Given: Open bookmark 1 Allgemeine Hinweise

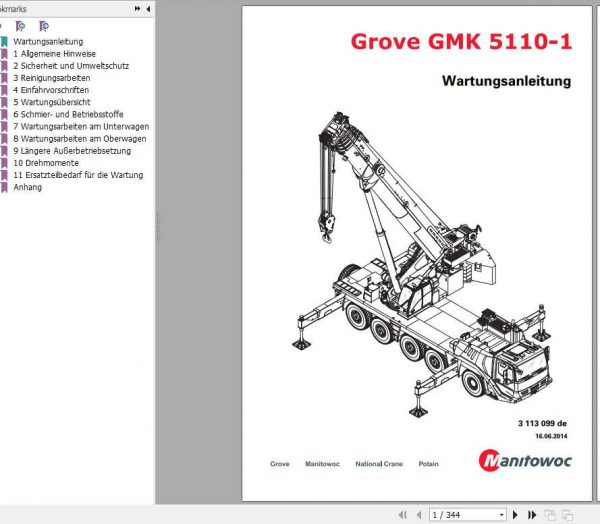Looking at the screenshot, I should (x=54, y=54).
